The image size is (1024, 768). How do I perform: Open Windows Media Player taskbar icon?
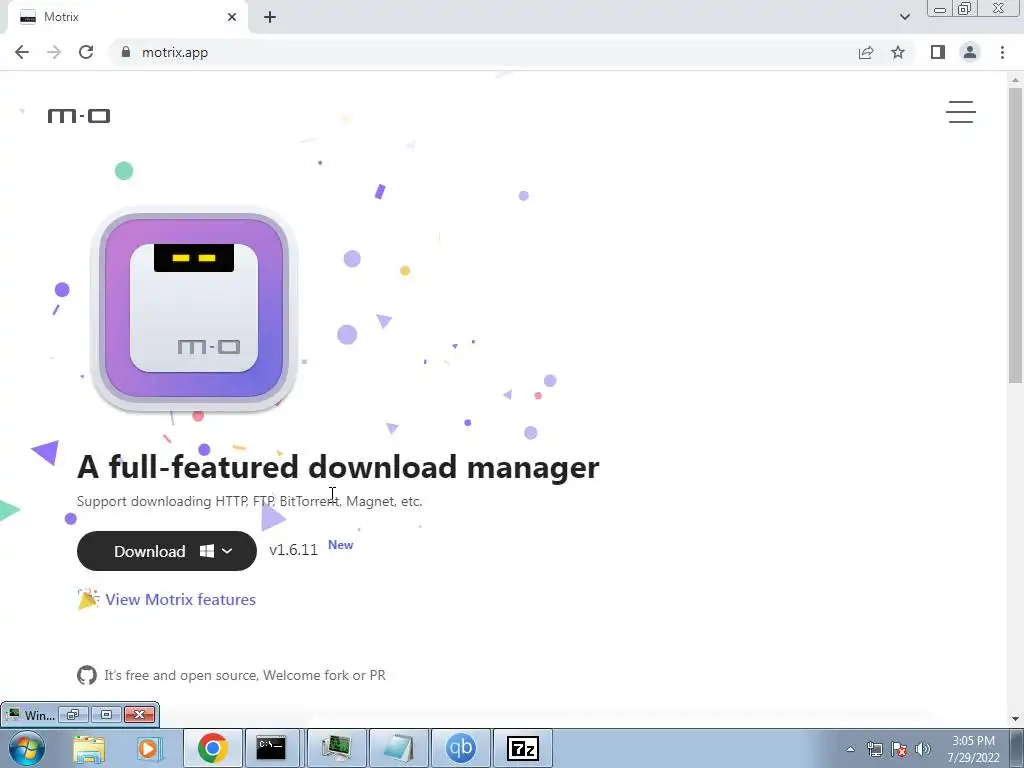[x=148, y=748]
